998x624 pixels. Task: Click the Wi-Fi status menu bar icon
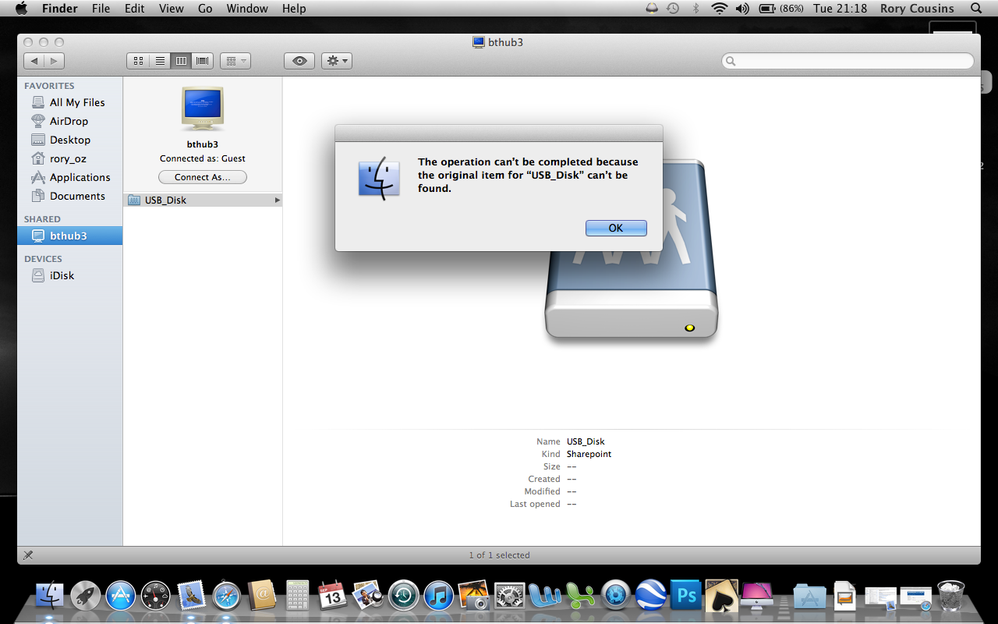click(x=719, y=8)
